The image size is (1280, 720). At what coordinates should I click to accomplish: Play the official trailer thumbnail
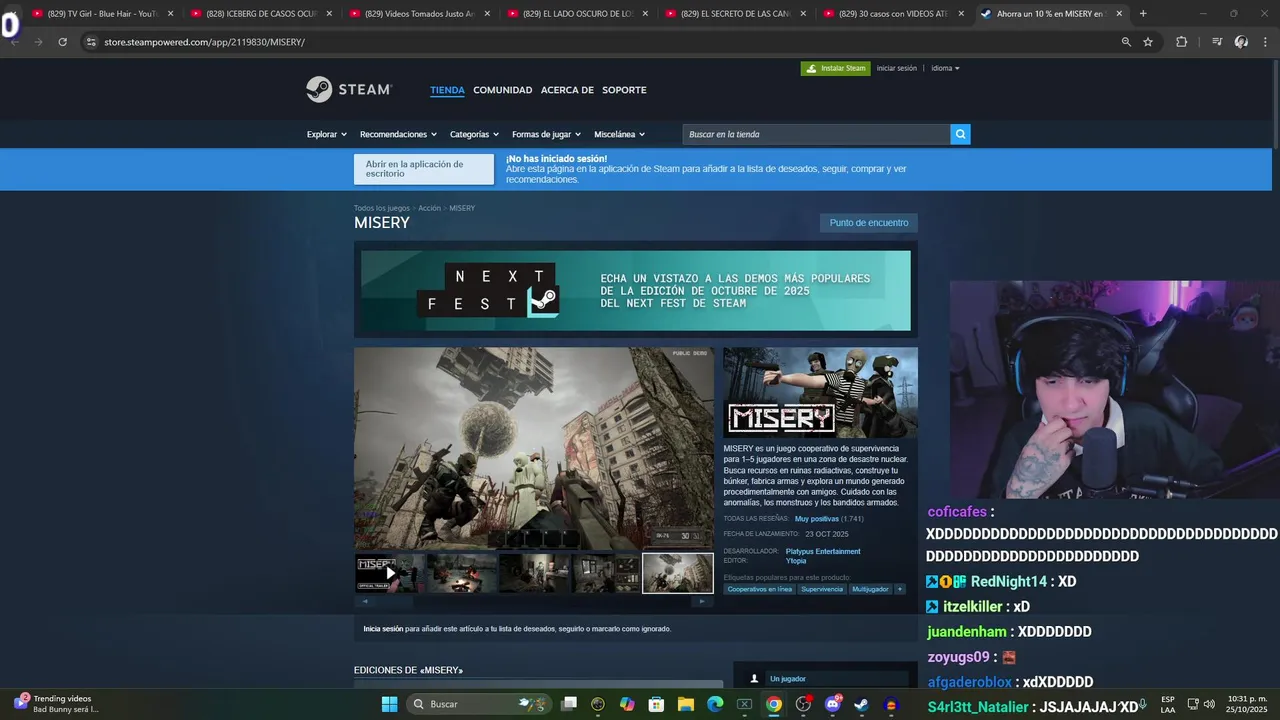(390, 573)
